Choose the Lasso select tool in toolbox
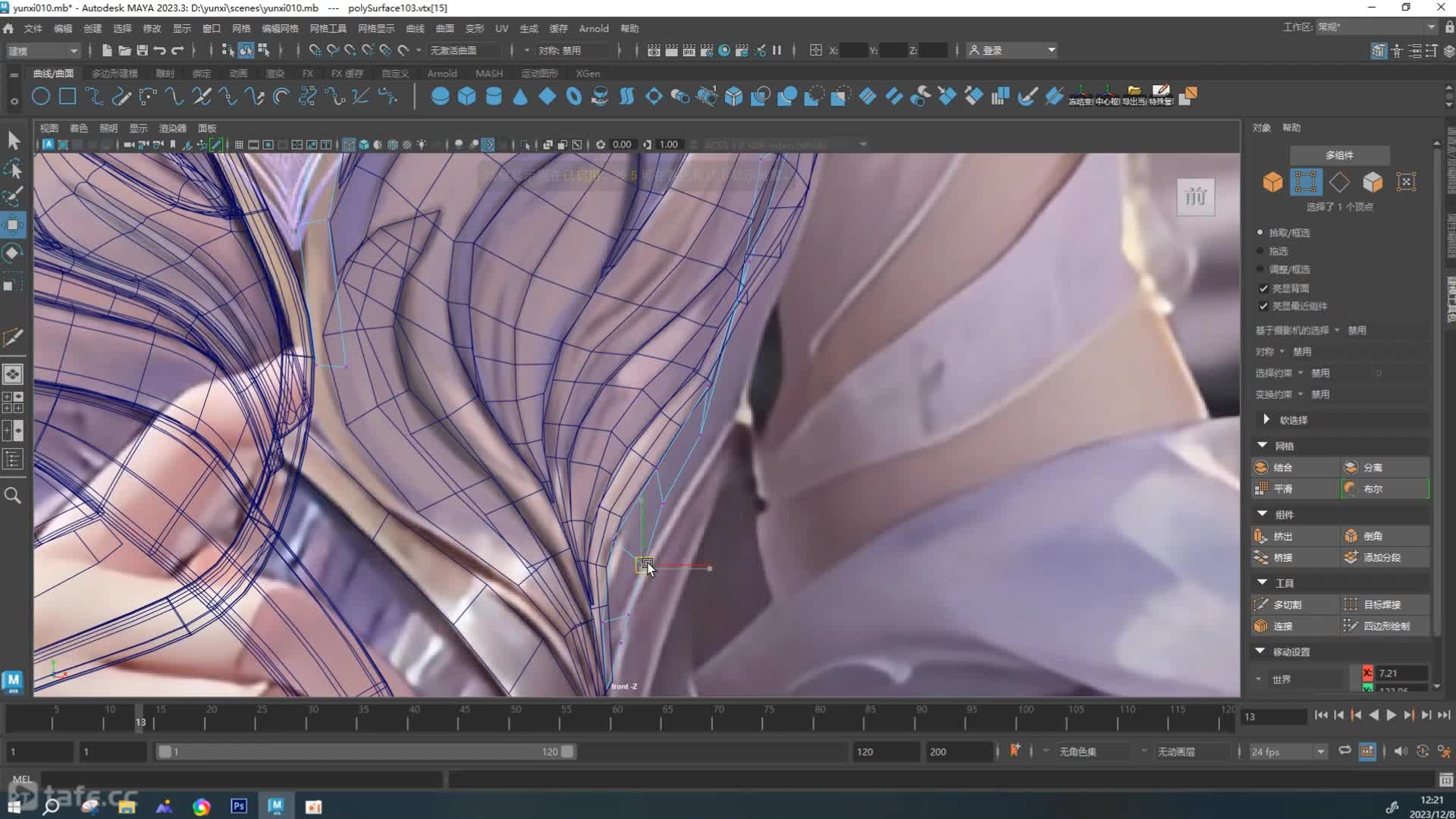Screen dimensions: 1456x819 pyautogui.click(x=13, y=168)
